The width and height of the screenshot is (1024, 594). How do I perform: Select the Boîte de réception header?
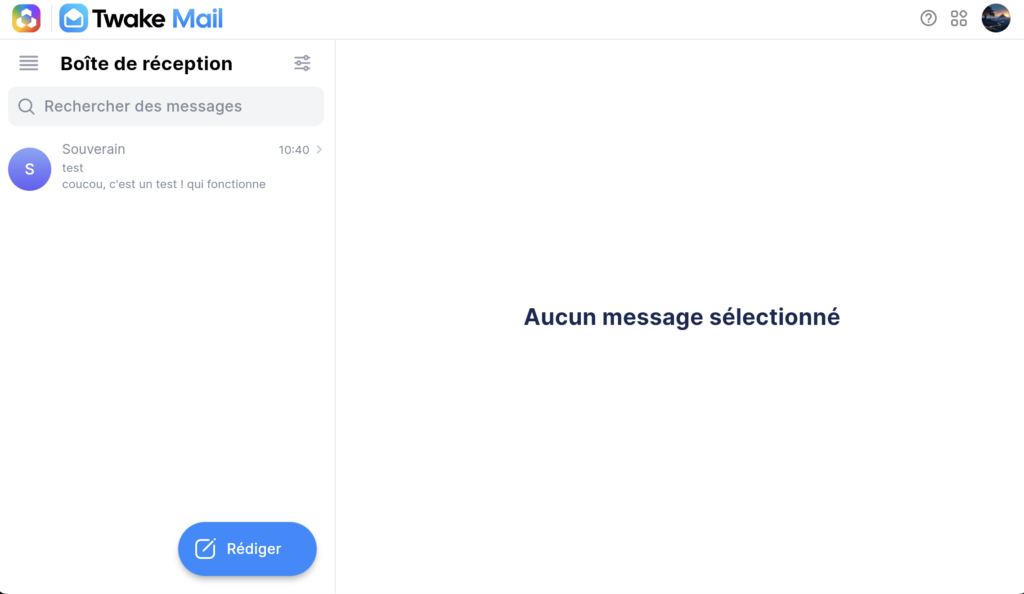(x=147, y=62)
